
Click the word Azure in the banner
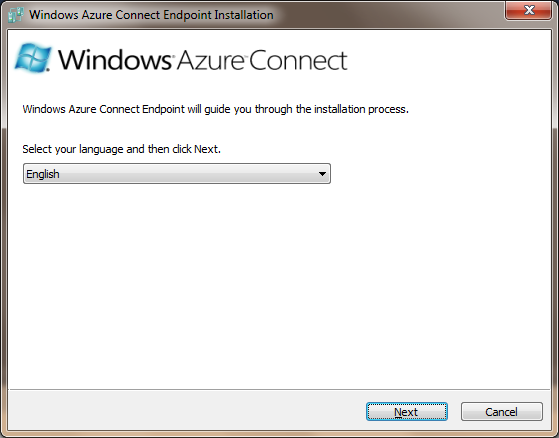210,61
